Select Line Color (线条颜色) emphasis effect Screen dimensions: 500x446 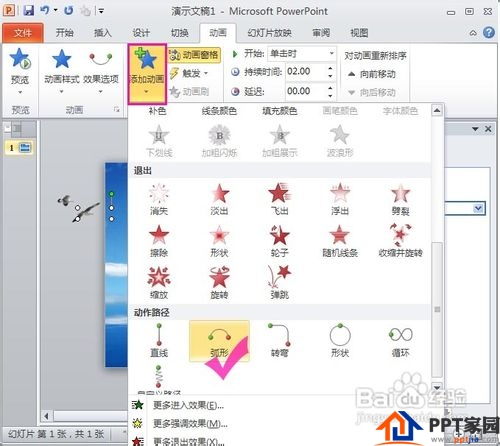(x=219, y=111)
